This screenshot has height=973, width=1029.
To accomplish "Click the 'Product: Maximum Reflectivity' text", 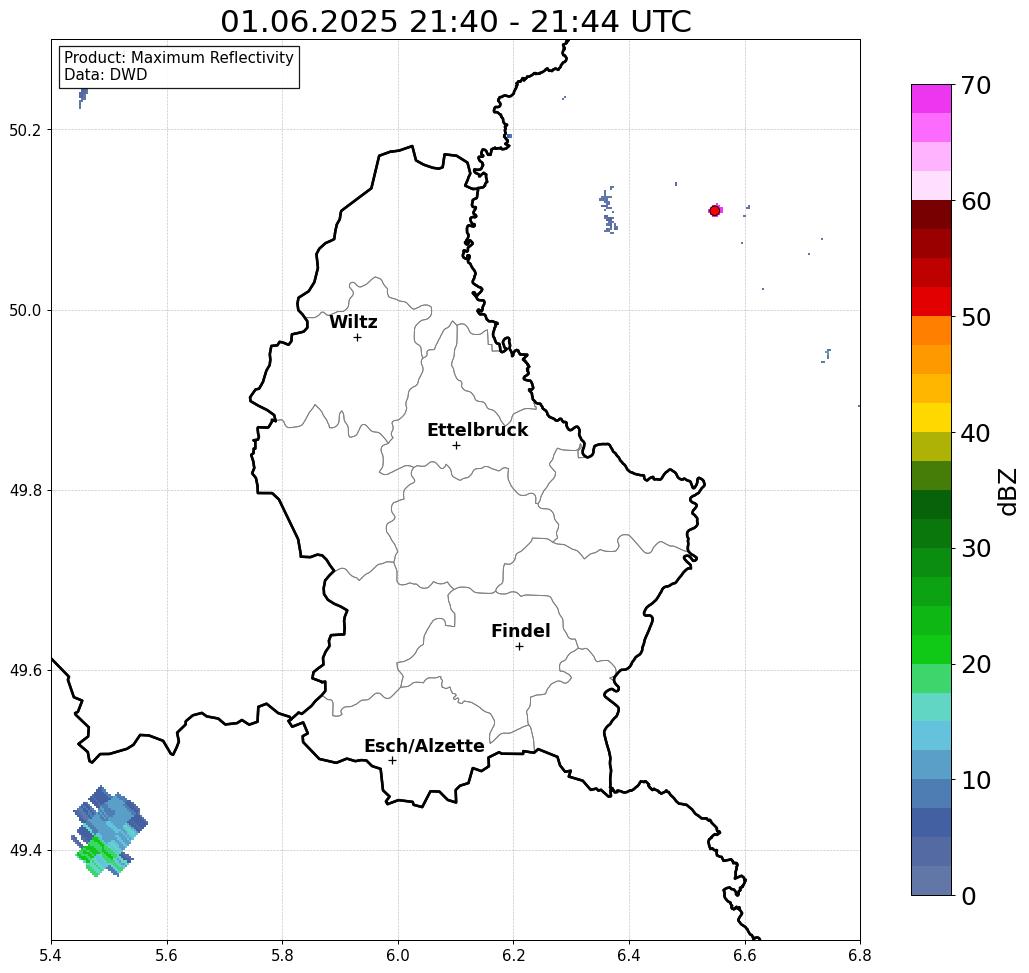I will pyautogui.click(x=178, y=58).
